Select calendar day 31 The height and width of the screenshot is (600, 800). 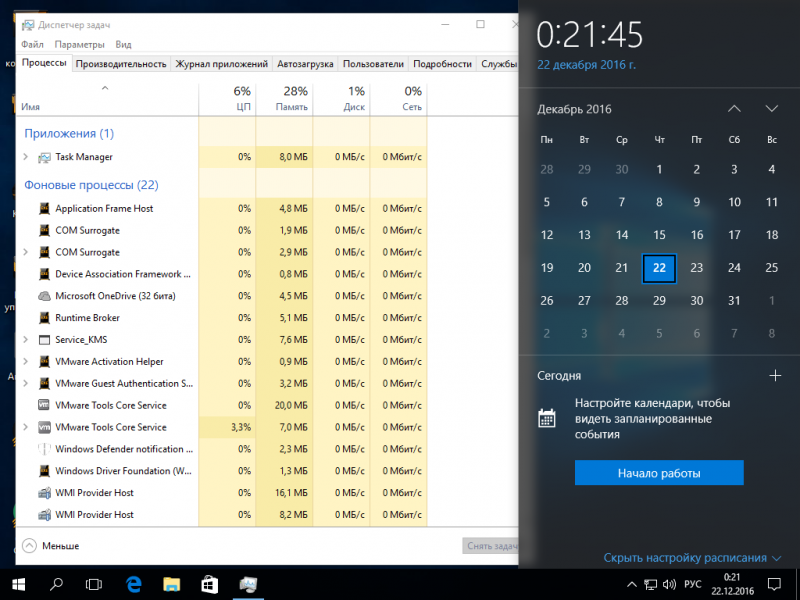point(734,301)
